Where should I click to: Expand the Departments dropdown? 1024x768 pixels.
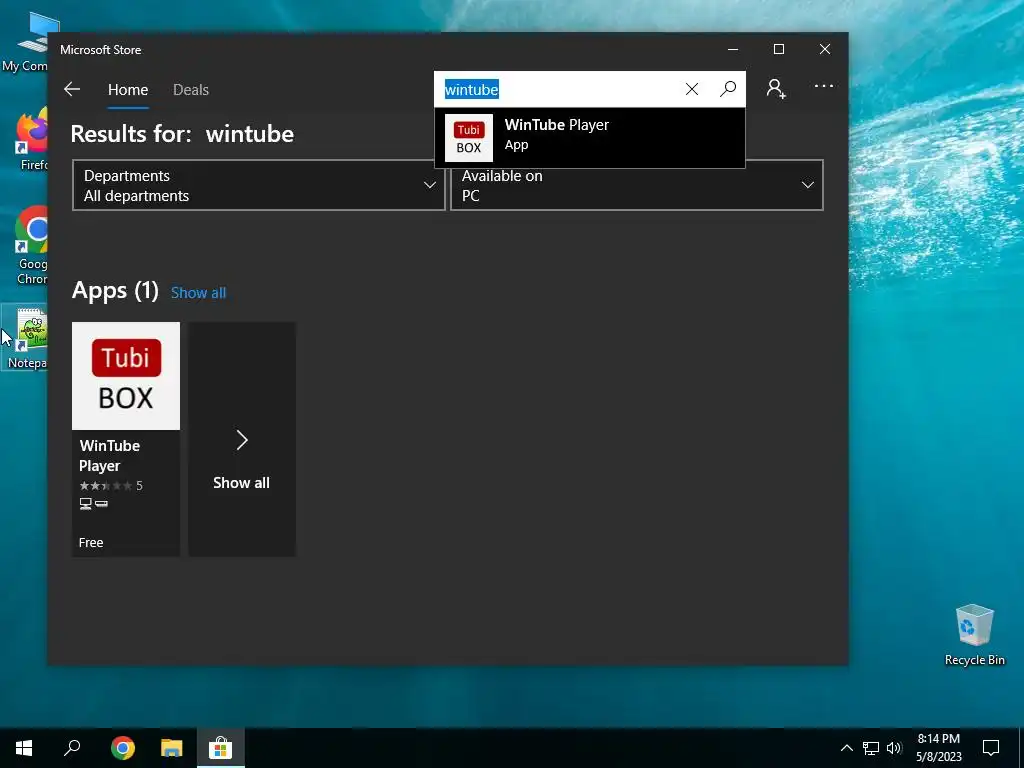coord(259,185)
